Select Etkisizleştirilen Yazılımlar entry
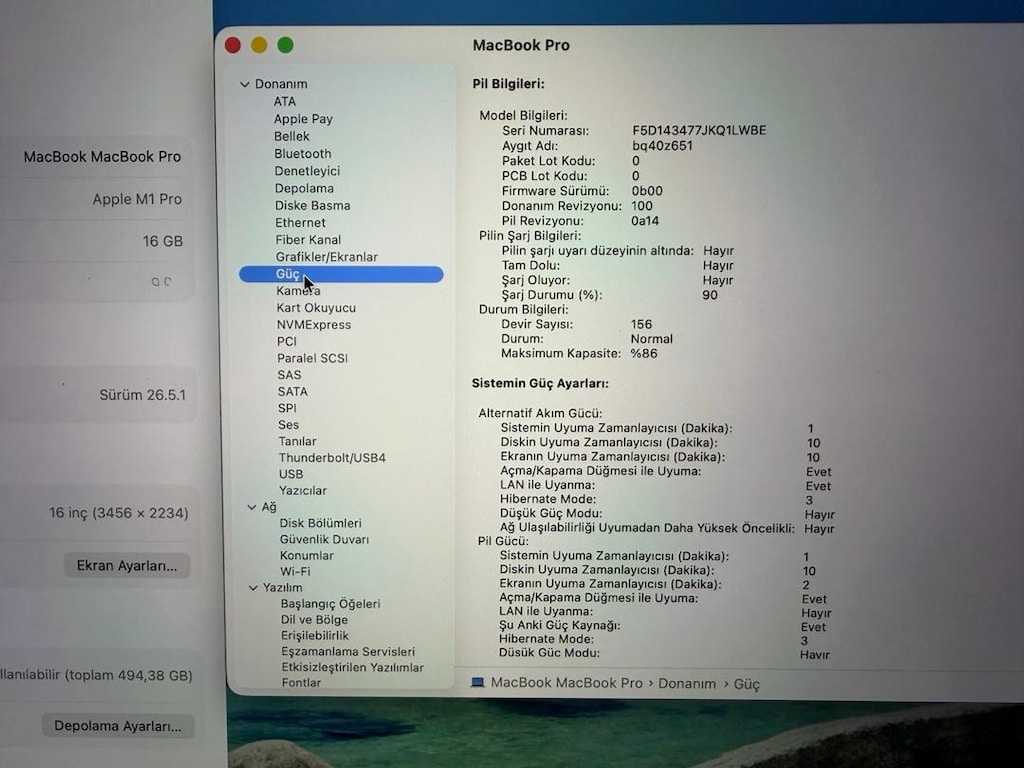 (x=353, y=667)
